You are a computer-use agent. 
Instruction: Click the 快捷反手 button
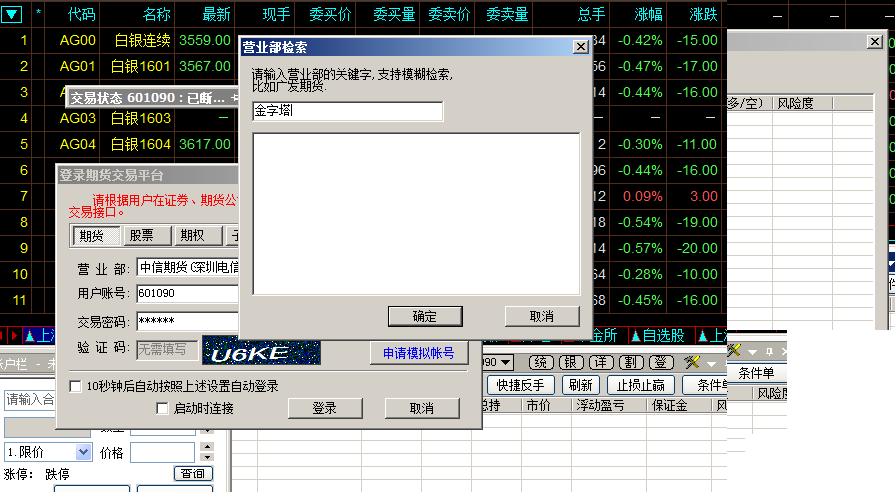[520, 385]
